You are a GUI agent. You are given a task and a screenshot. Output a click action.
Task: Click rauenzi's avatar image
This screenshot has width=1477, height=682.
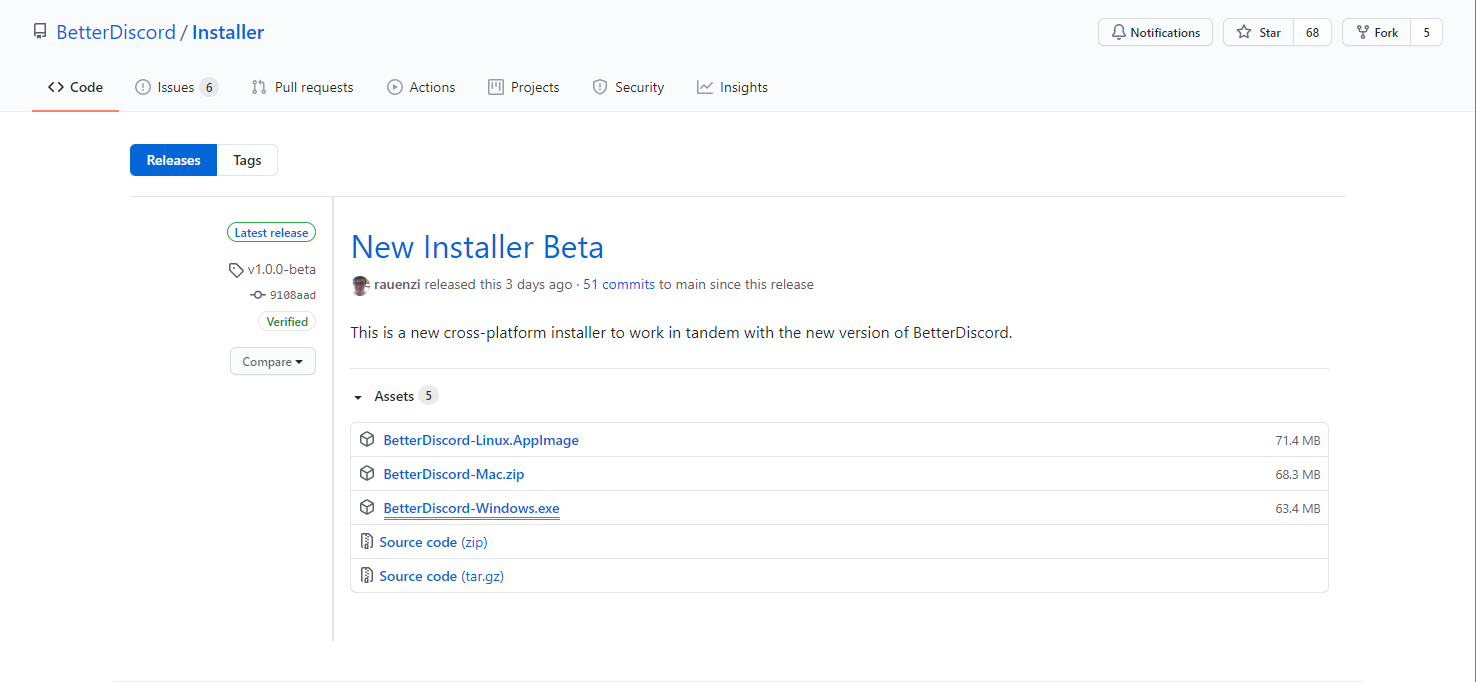tap(361, 285)
